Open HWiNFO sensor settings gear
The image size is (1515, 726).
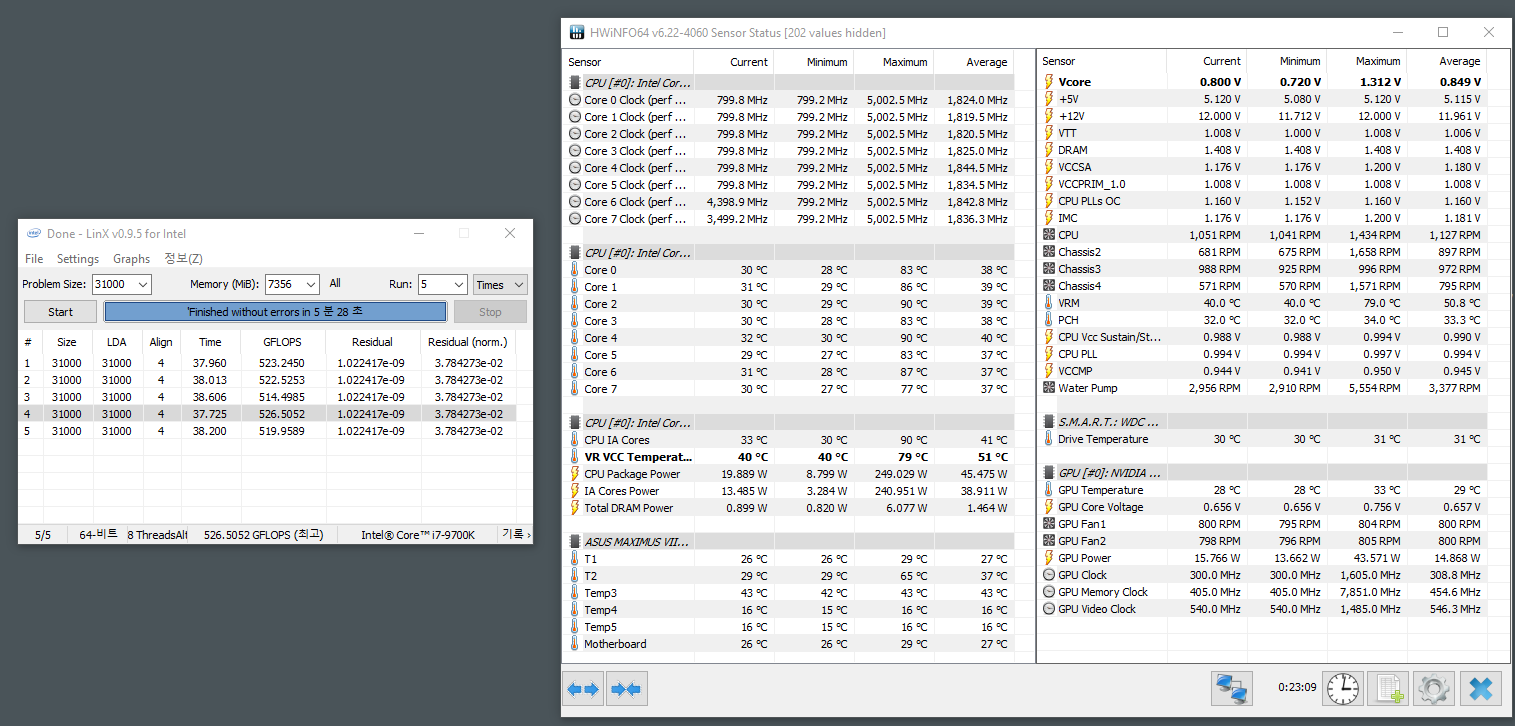1434,689
